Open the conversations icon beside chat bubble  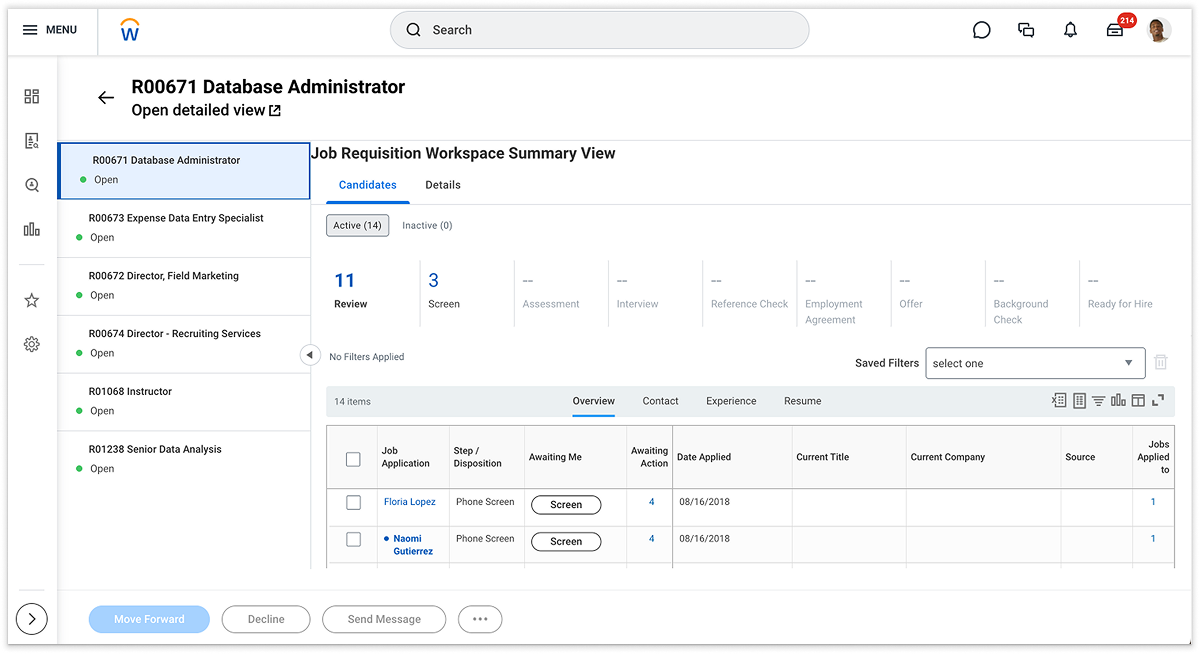[1026, 30]
